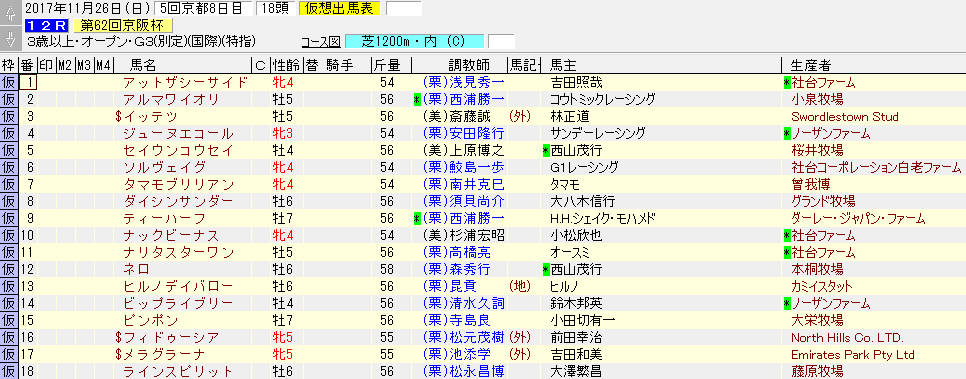
Task: Click green asterisk beside owner 西山茂行 row 5
Action: point(546,150)
